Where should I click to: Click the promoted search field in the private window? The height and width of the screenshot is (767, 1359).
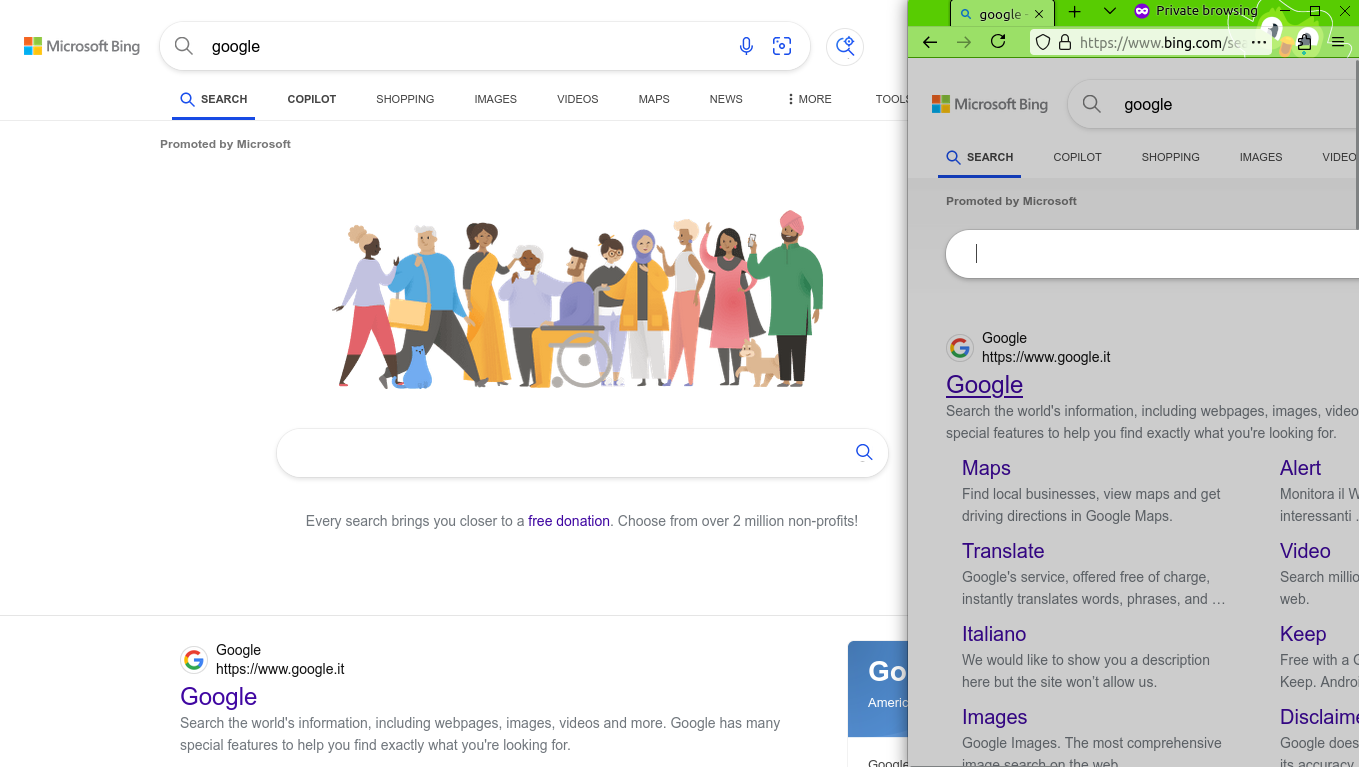pyautogui.click(x=1152, y=254)
